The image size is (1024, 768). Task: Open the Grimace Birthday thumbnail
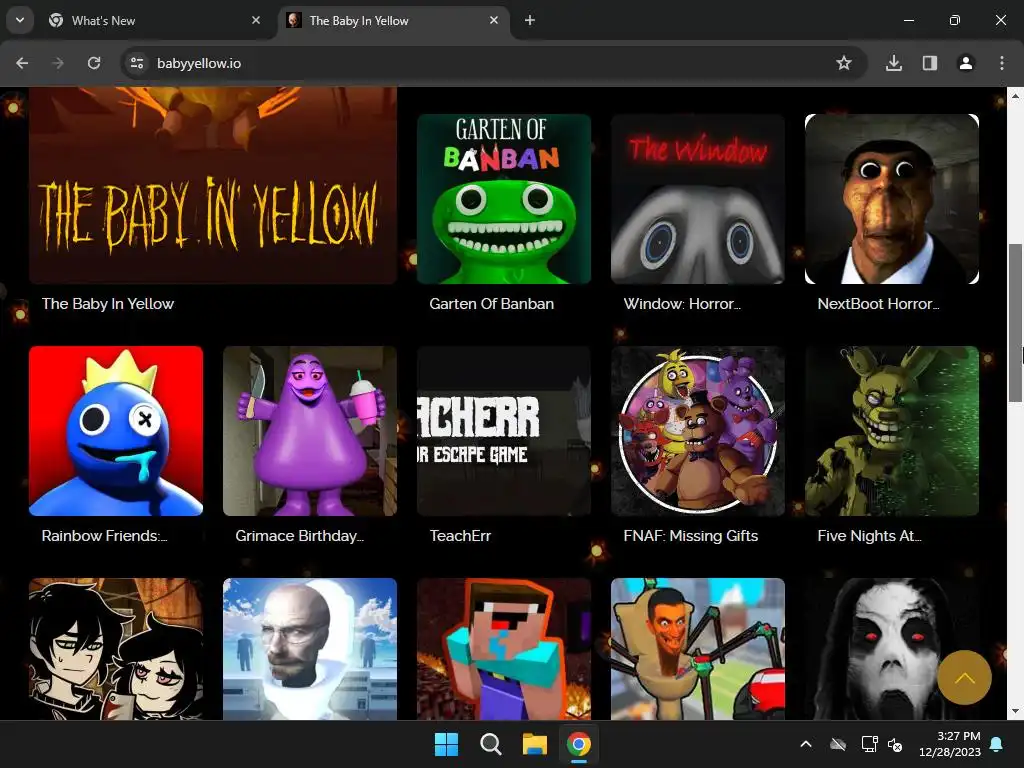310,431
